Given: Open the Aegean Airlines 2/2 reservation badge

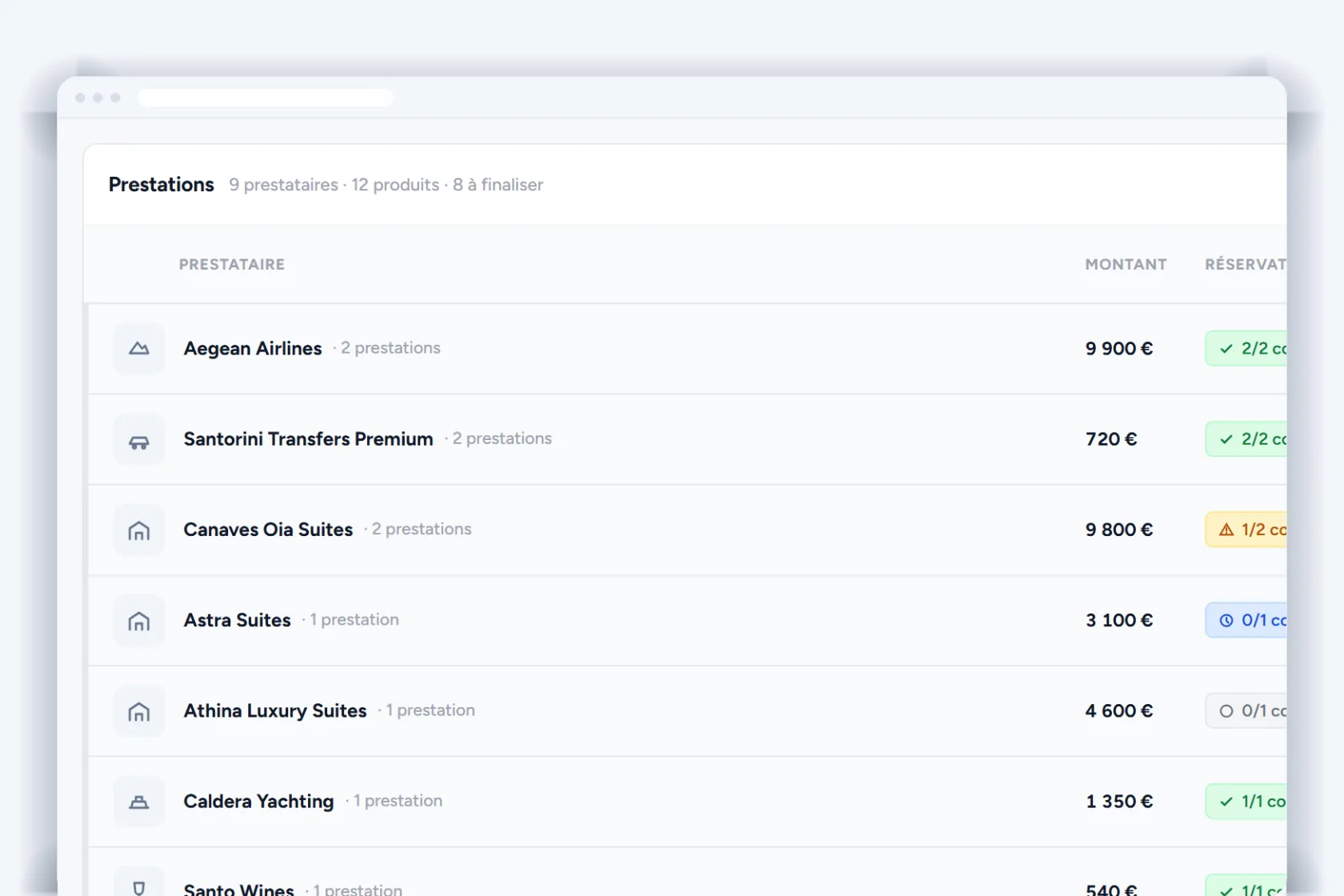Looking at the screenshot, I should tap(1246, 349).
